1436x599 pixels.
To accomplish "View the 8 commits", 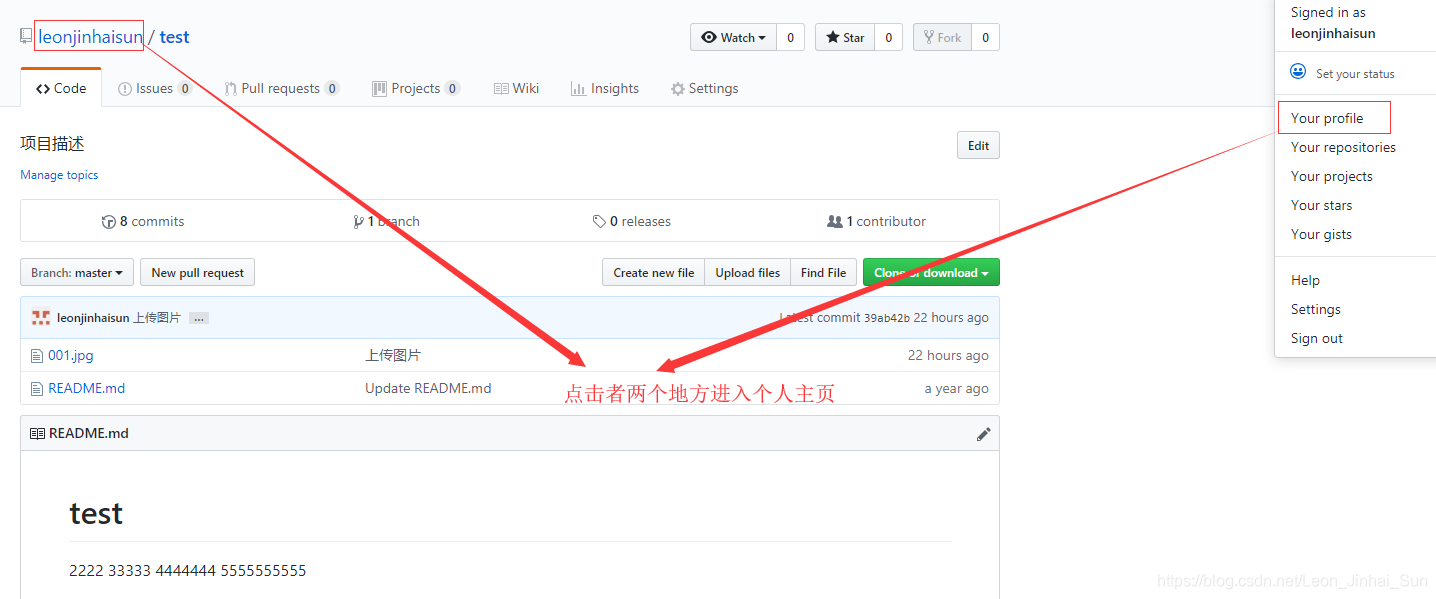I will (x=143, y=221).
